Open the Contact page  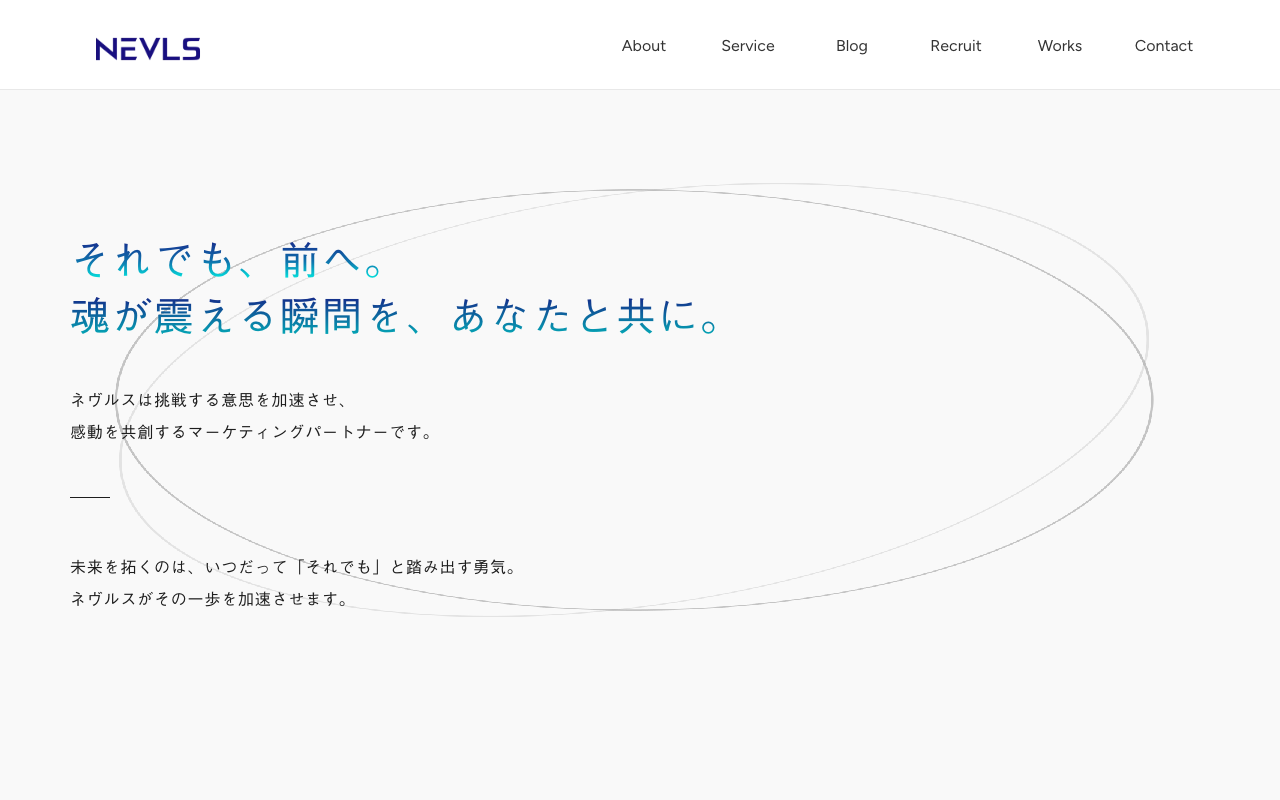(x=1164, y=46)
